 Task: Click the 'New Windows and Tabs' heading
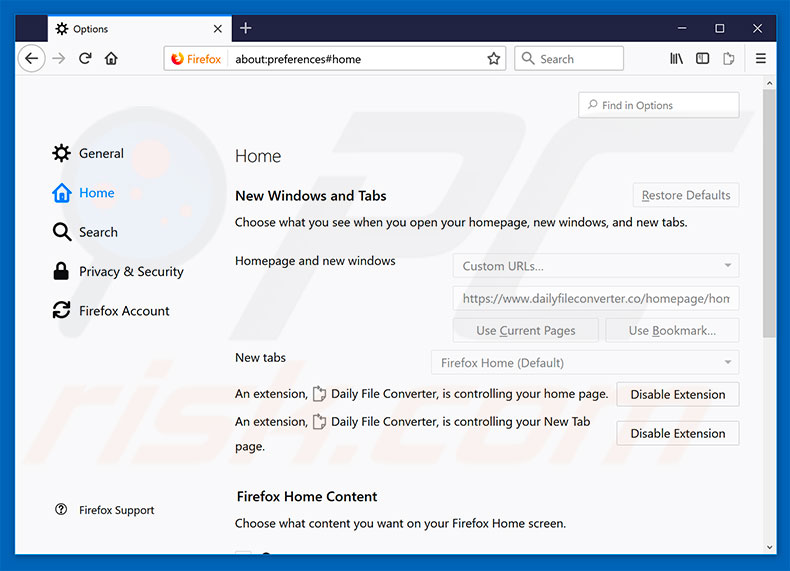coord(311,196)
